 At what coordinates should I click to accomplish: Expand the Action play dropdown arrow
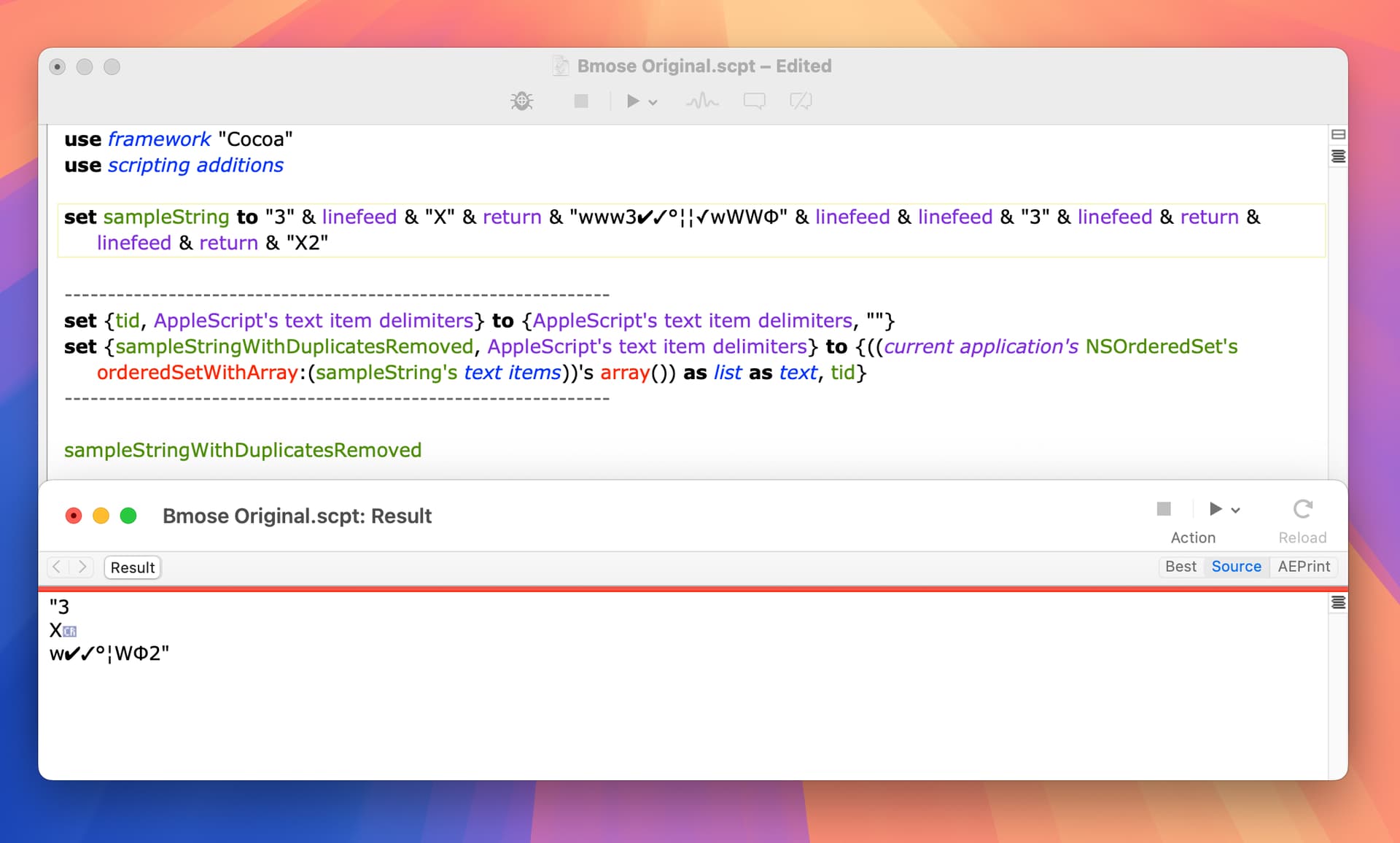point(1235,510)
